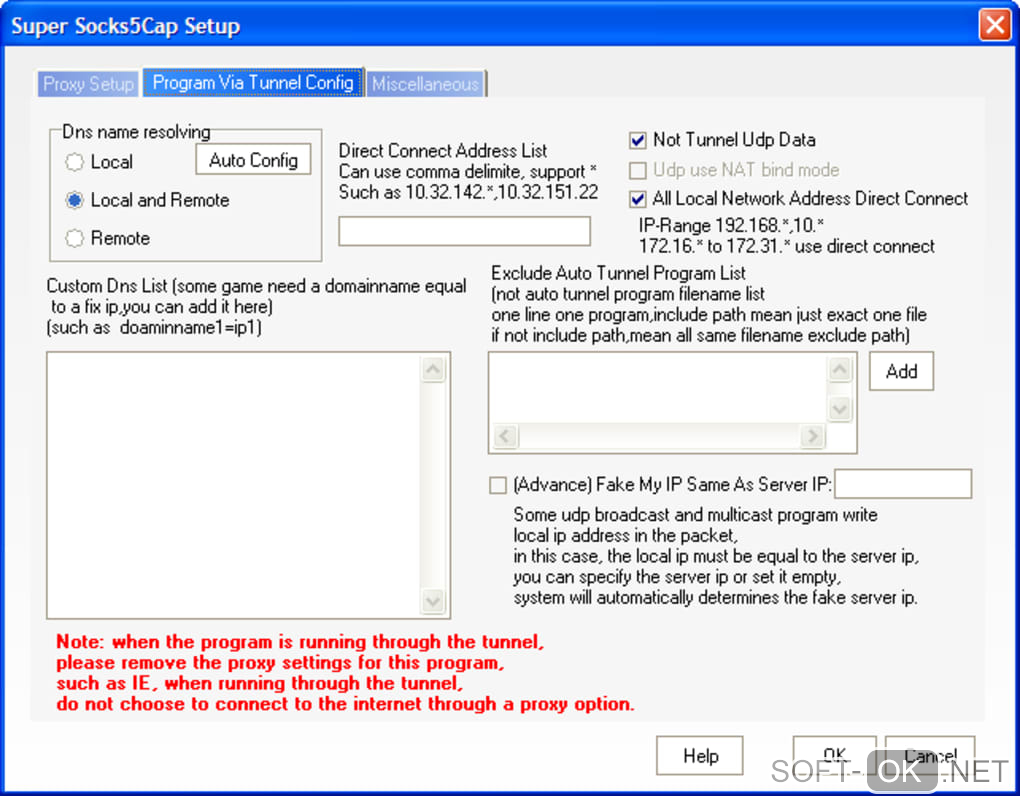Click the Custom Dns List scroll down arrow

tap(433, 600)
